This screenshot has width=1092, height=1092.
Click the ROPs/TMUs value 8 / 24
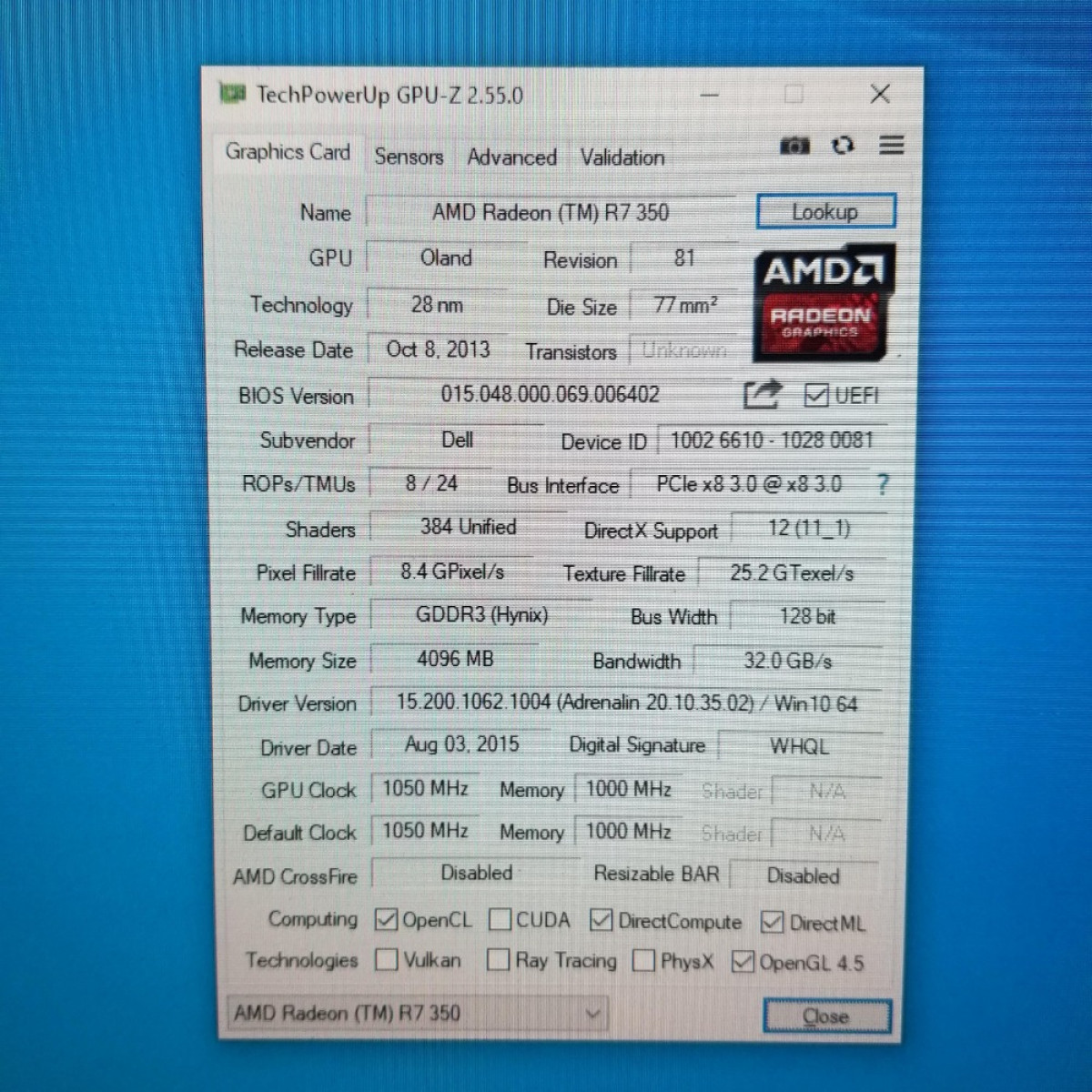pyautogui.click(x=431, y=483)
